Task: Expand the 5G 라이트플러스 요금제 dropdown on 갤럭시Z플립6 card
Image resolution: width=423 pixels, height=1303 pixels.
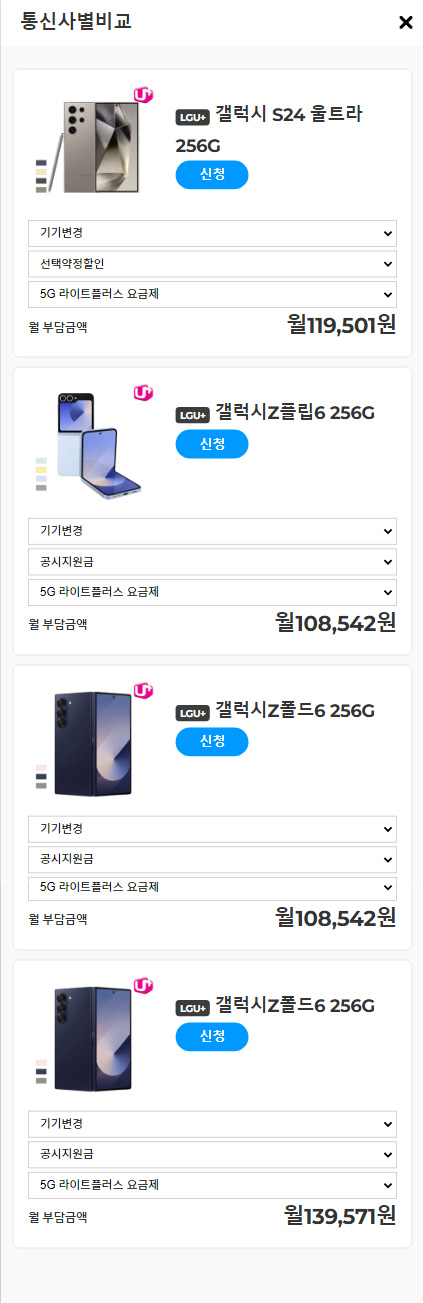Action: coord(212,592)
